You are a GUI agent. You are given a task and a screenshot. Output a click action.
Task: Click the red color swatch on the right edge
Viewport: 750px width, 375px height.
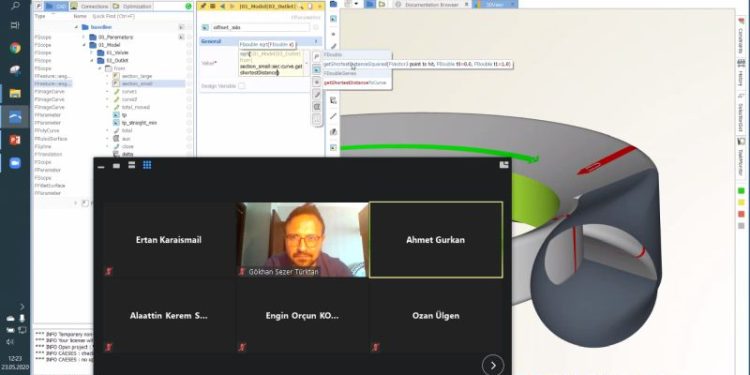click(x=741, y=214)
